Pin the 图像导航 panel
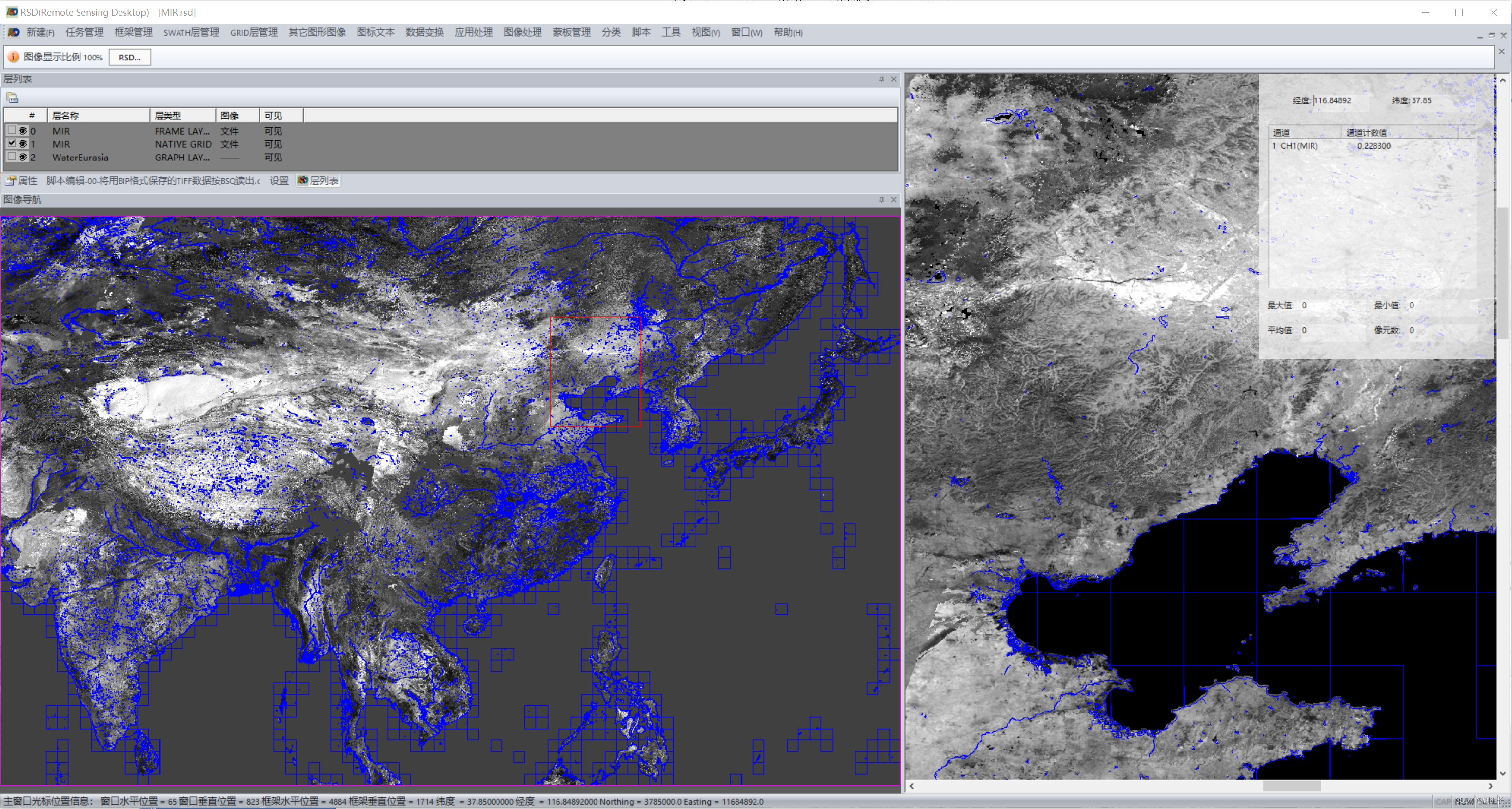The width and height of the screenshot is (1512, 809). [x=881, y=200]
